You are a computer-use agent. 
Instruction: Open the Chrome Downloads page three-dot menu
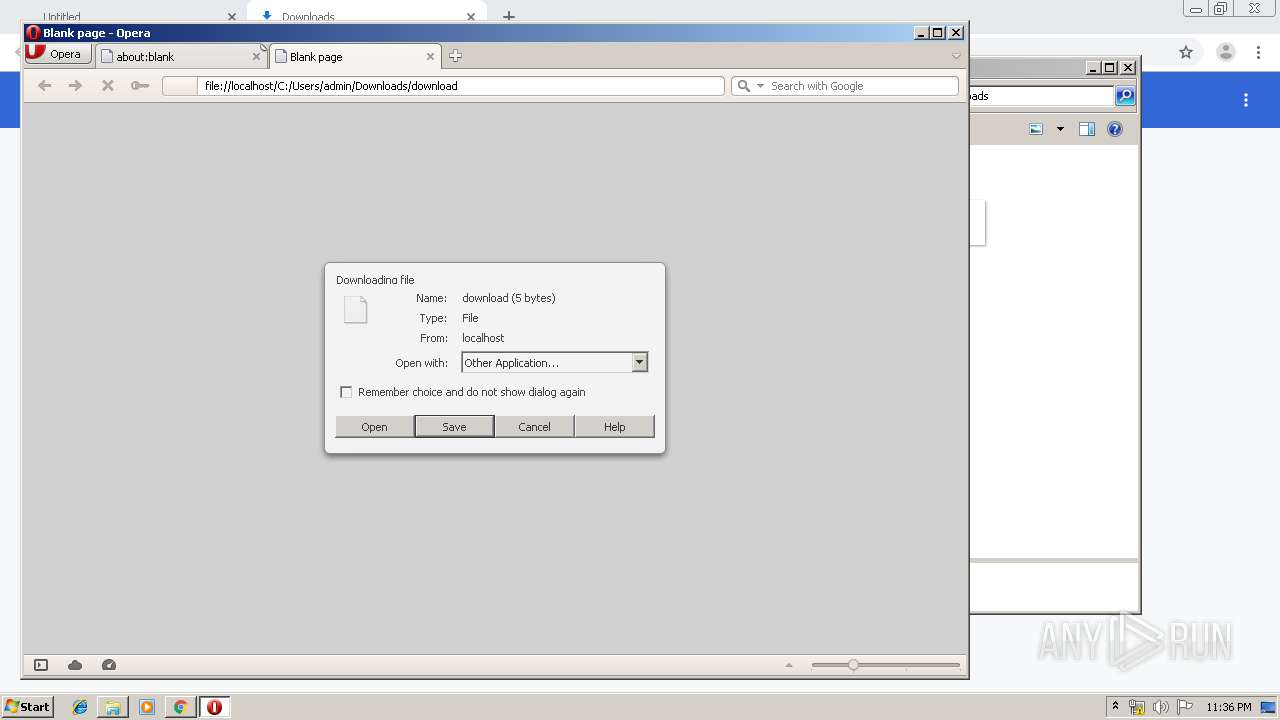pos(1246,100)
